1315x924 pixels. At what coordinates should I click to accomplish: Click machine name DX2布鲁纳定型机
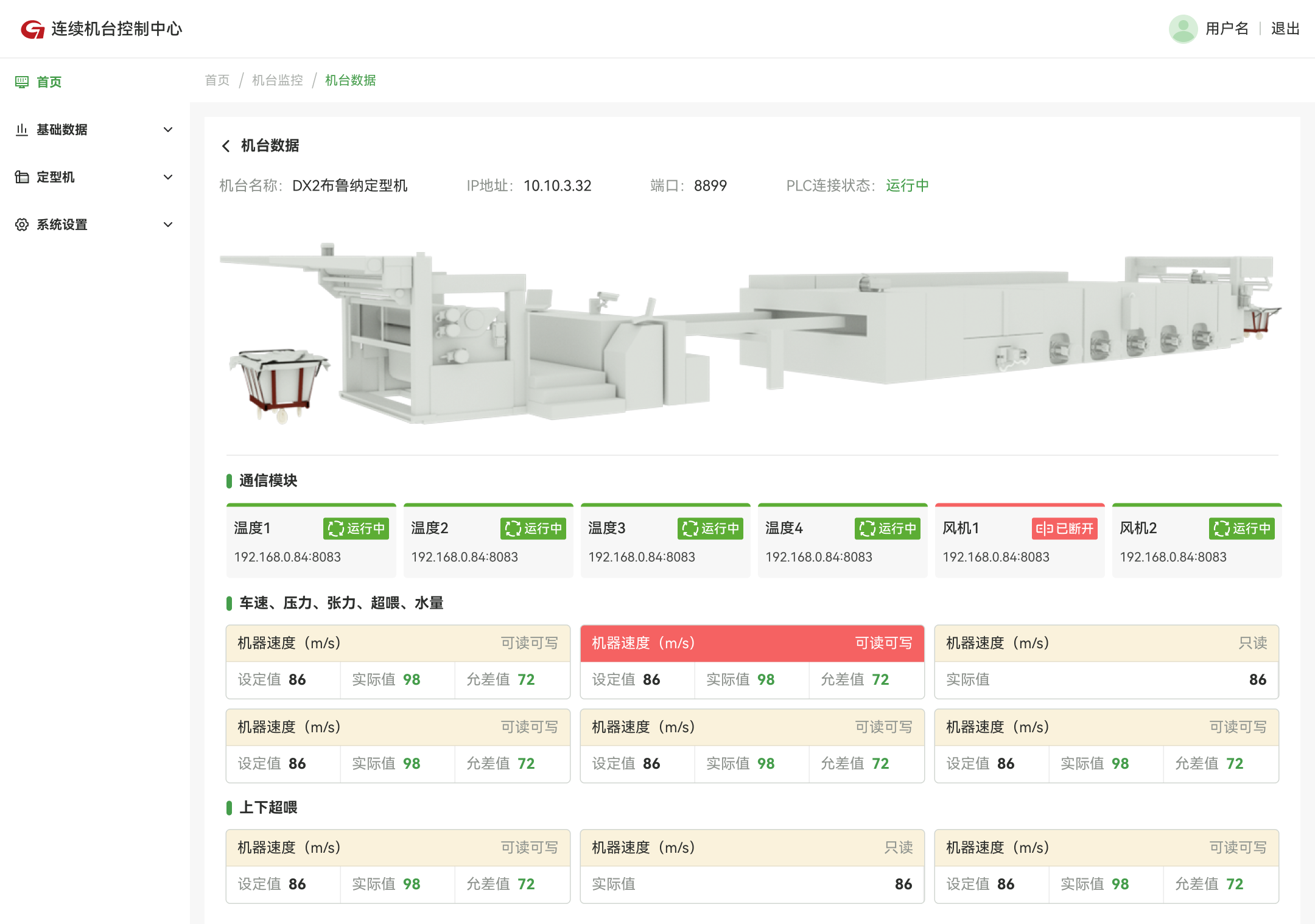coord(349,186)
